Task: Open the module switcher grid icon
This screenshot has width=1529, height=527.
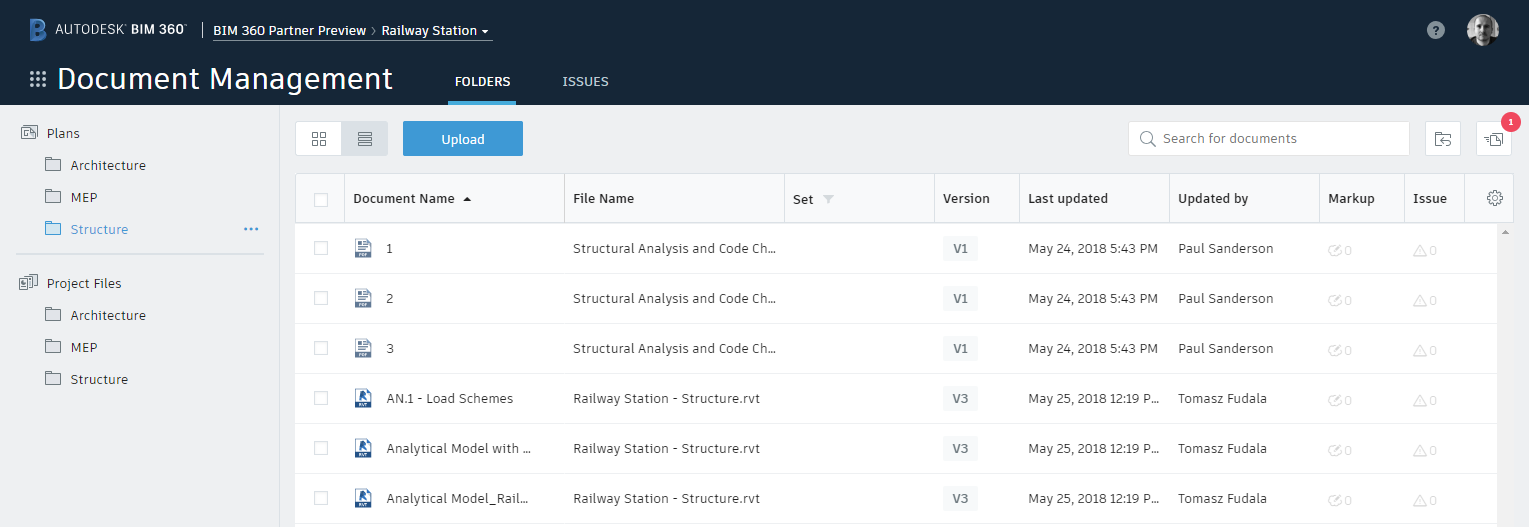Action: (x=38, y=80)
